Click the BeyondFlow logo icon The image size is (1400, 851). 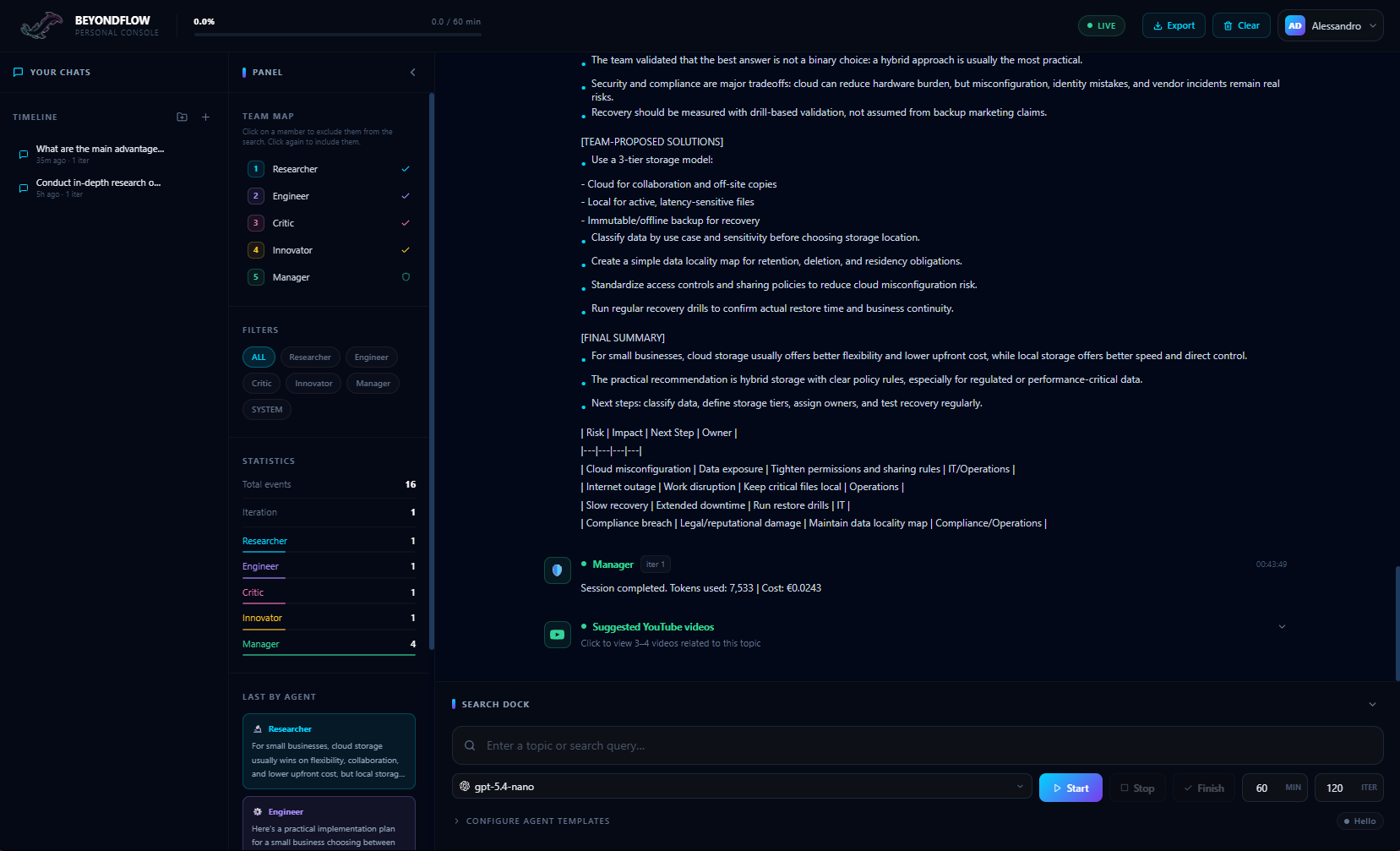point(42,26)
